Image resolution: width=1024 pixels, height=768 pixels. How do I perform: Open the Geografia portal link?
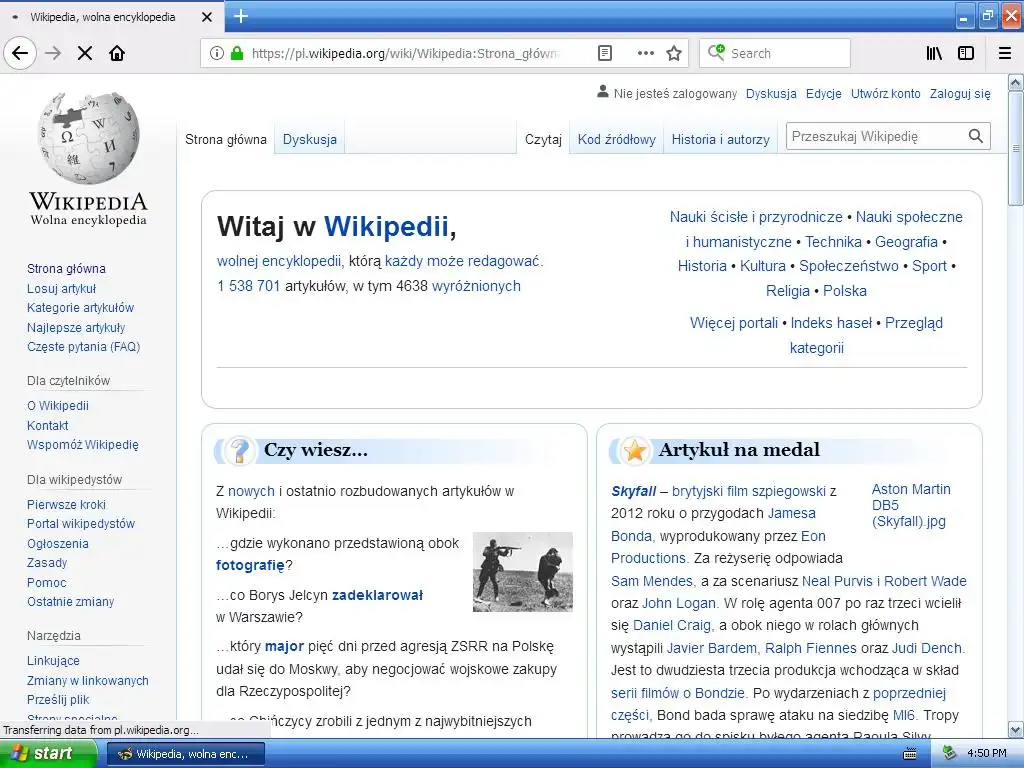click(906, 242)
